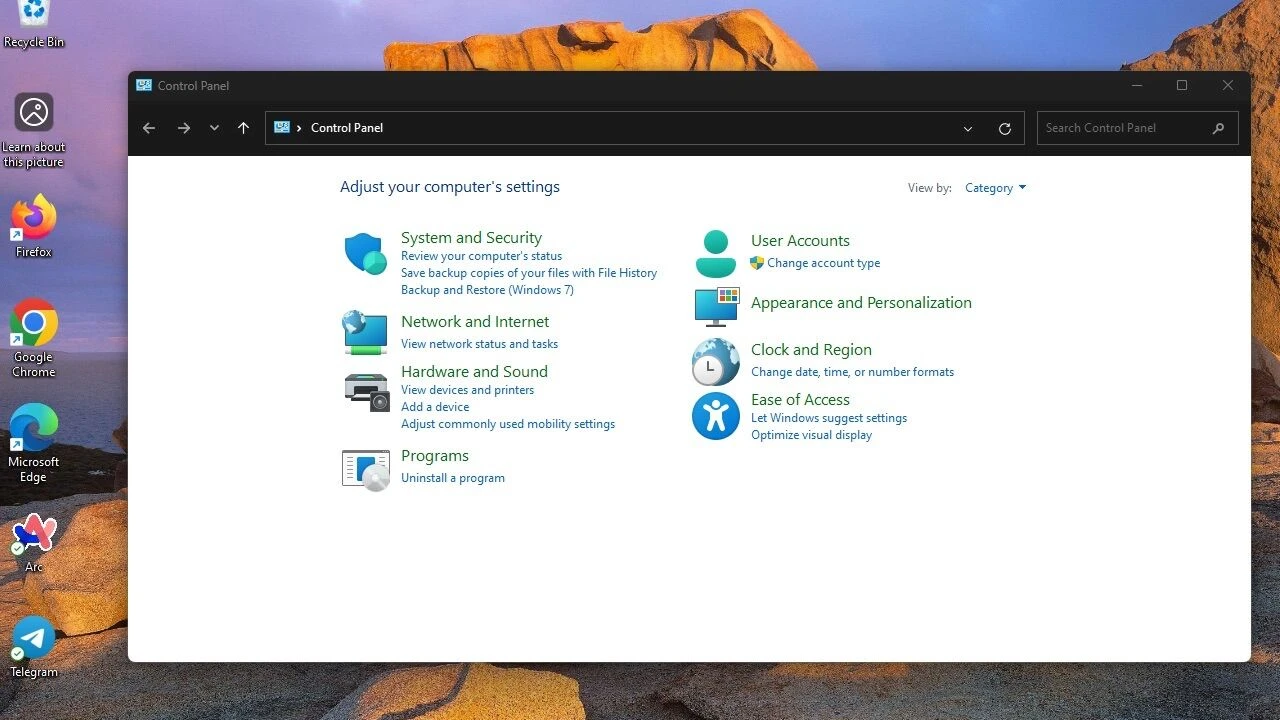Open Backup and Restore (Windows 7)
Screen dimensions: 1280x720
[x=487, y=290]
